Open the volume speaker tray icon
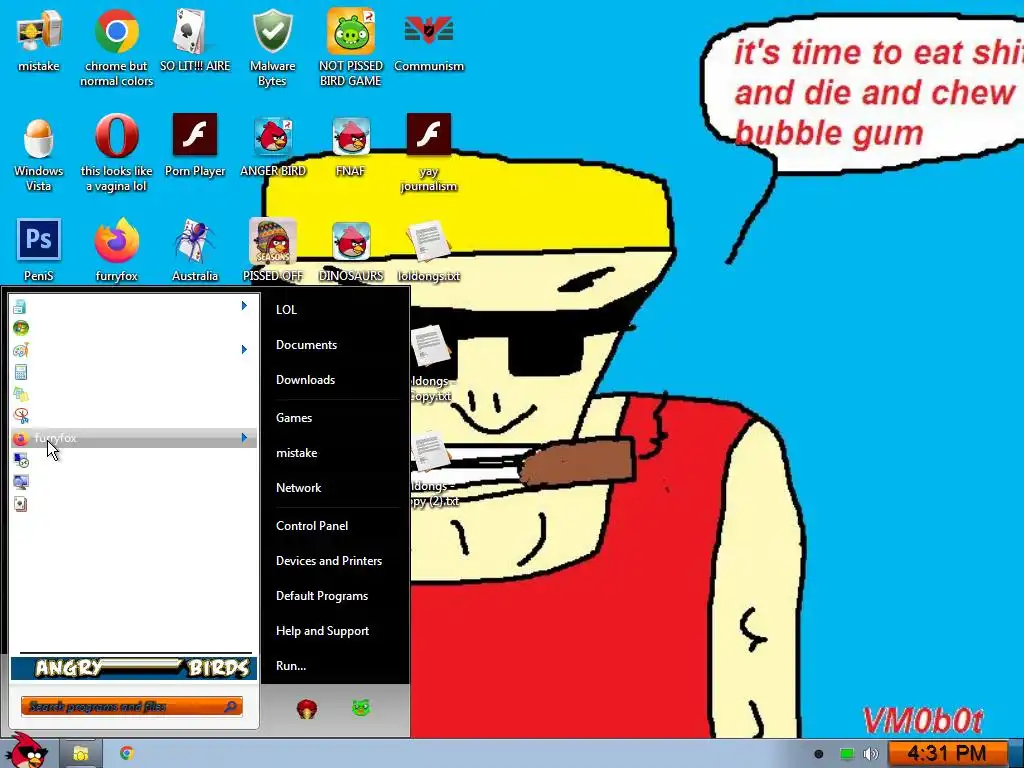This screenshot has height=768, width=1024. (x=871, y=754)
